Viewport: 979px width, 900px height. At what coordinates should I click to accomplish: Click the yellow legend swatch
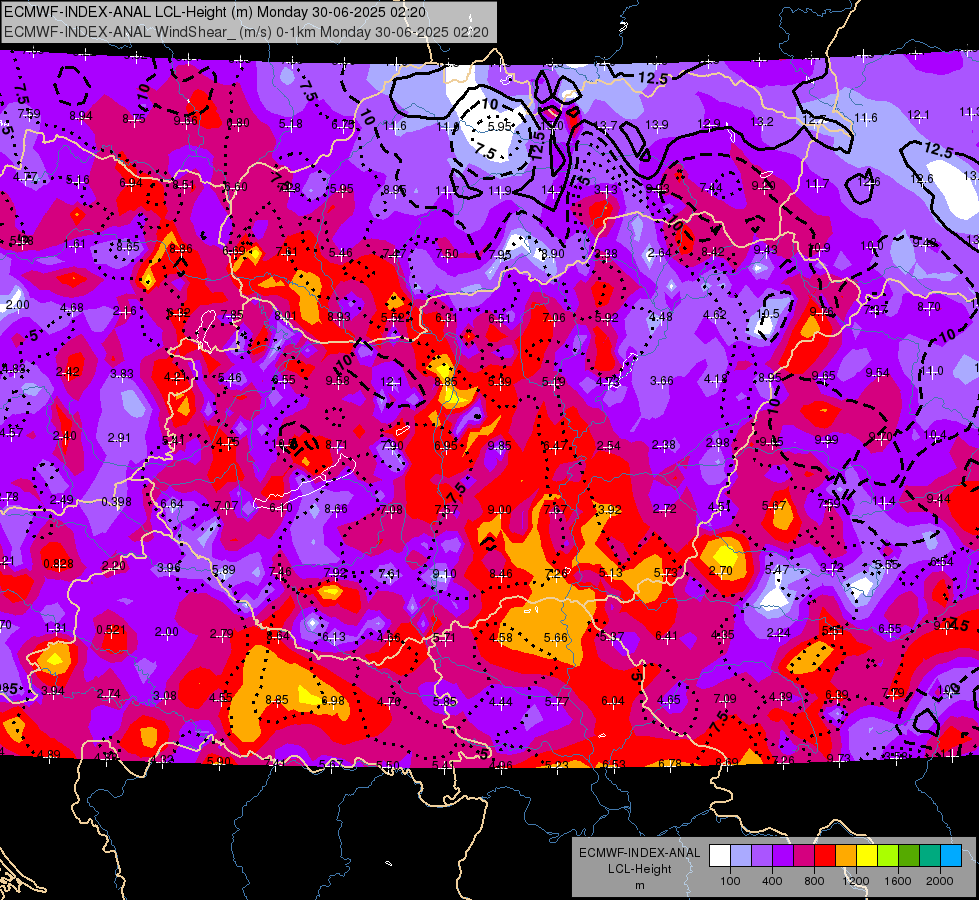point(867,856)
